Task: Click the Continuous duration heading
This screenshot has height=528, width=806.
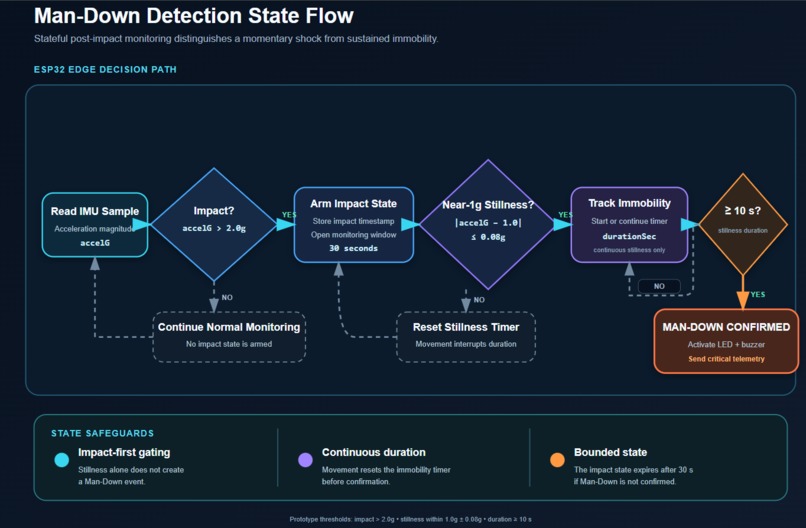Action: click(374, 452)
